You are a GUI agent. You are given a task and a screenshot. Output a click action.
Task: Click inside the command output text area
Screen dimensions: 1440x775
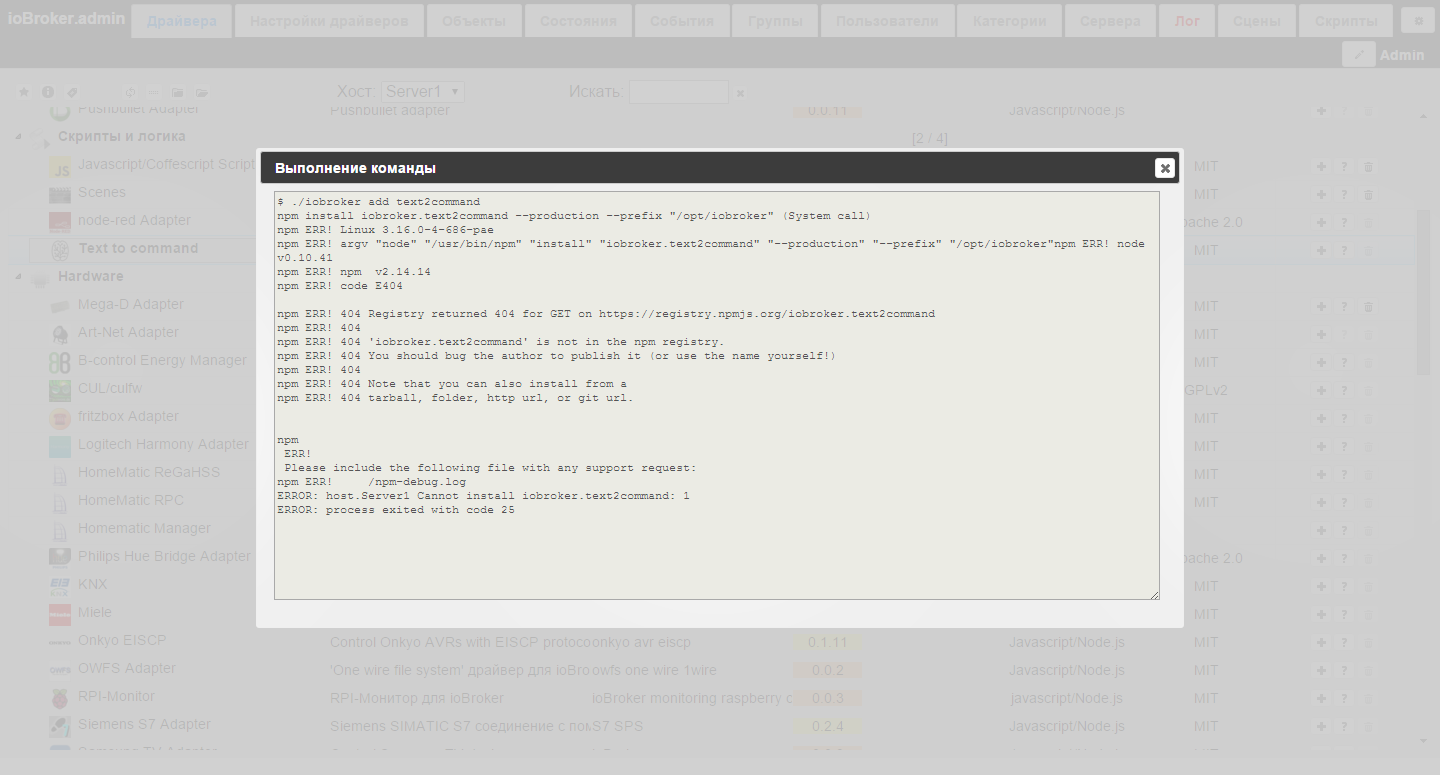pos(717,396)
